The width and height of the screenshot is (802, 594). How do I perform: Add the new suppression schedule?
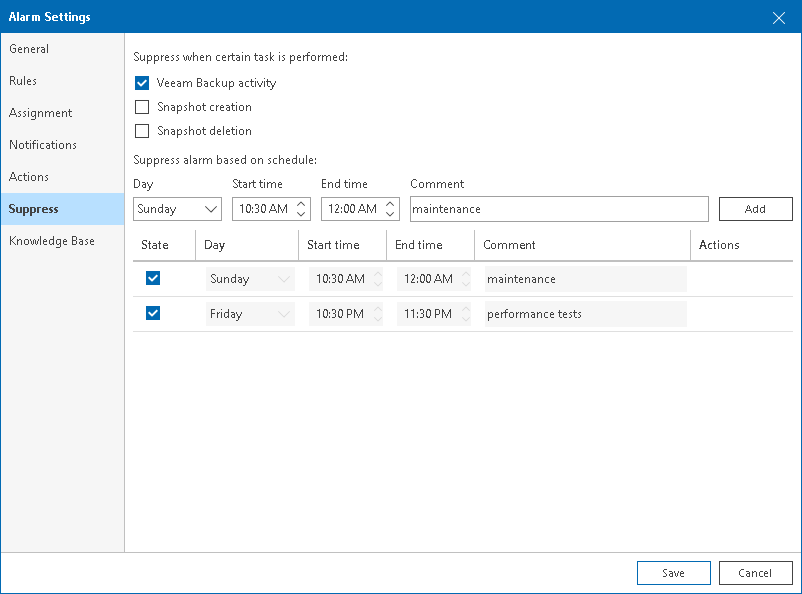coord(755,209)
